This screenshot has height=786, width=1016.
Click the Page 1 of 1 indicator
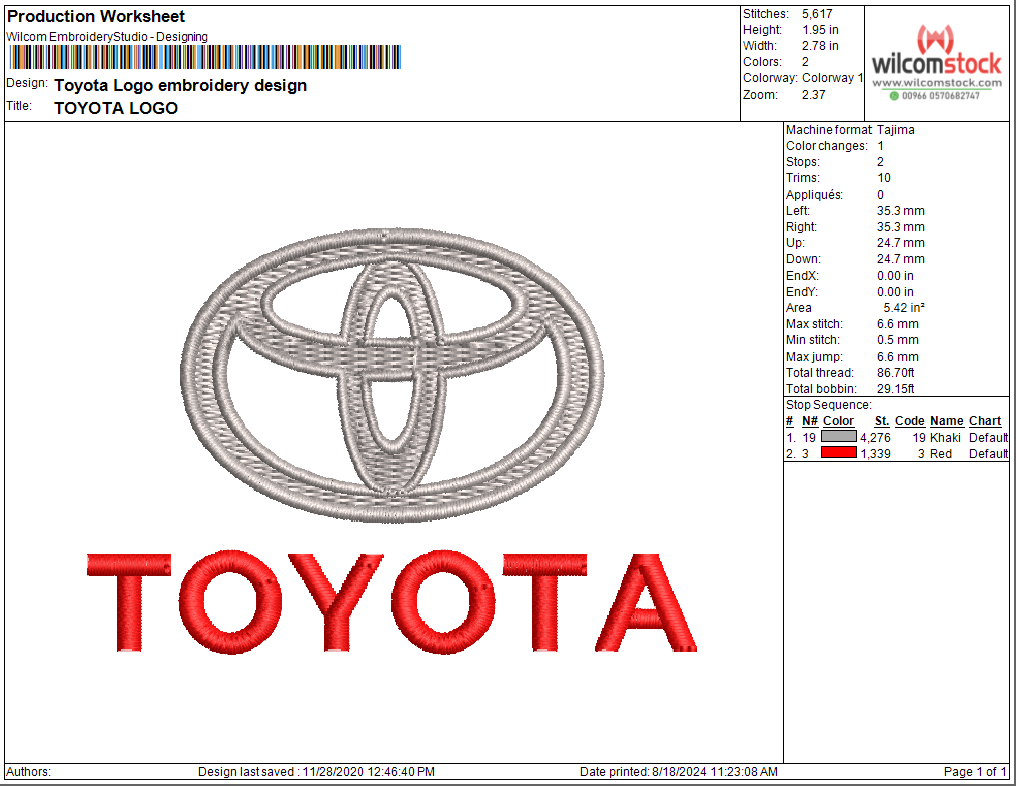pos(975,772)
